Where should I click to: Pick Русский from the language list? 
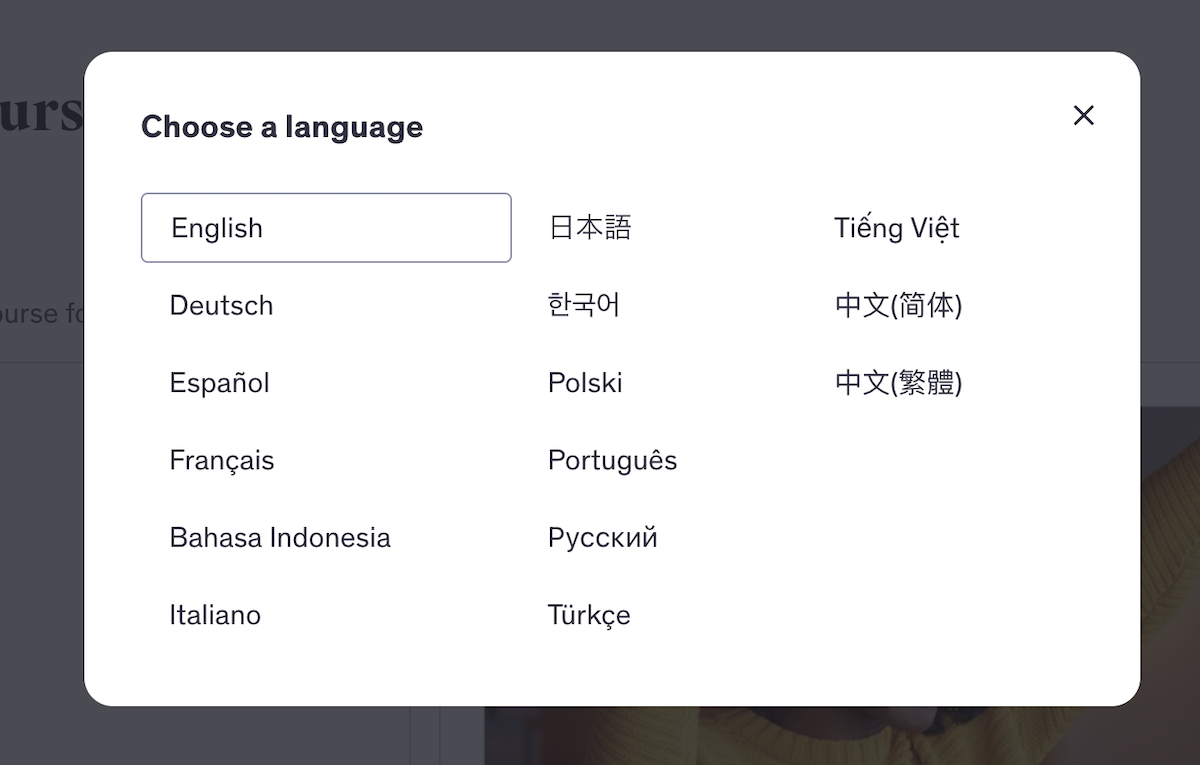click(x=602, y=538)
